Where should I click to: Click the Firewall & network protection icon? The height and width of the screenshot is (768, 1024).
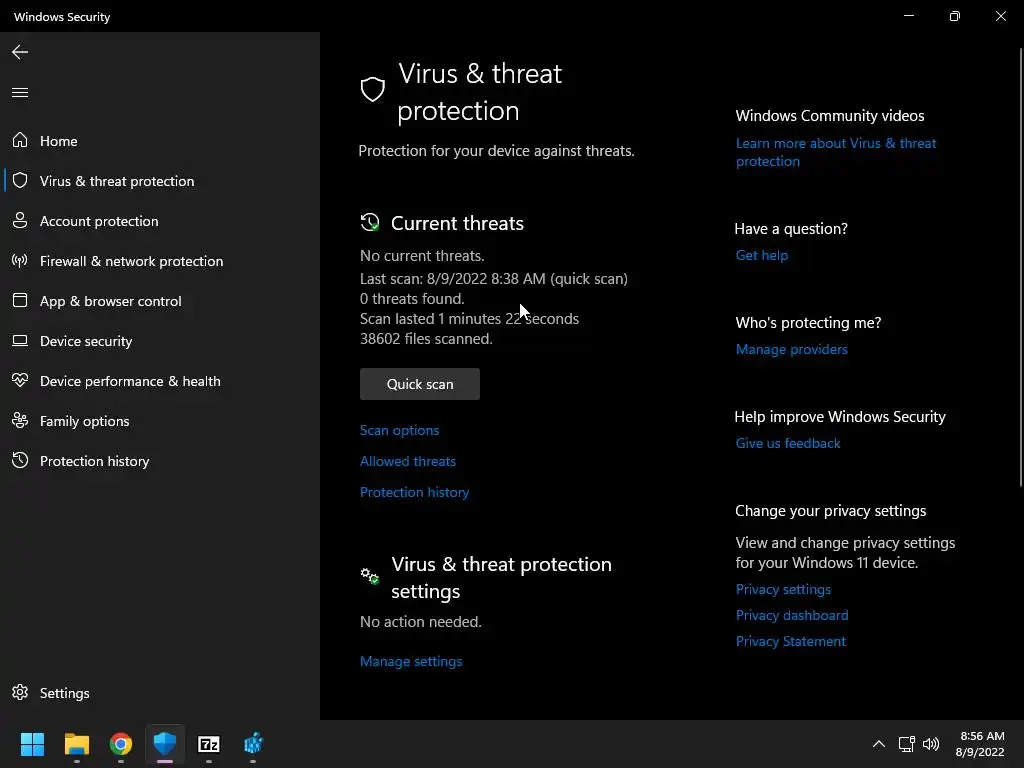(20, 261)
